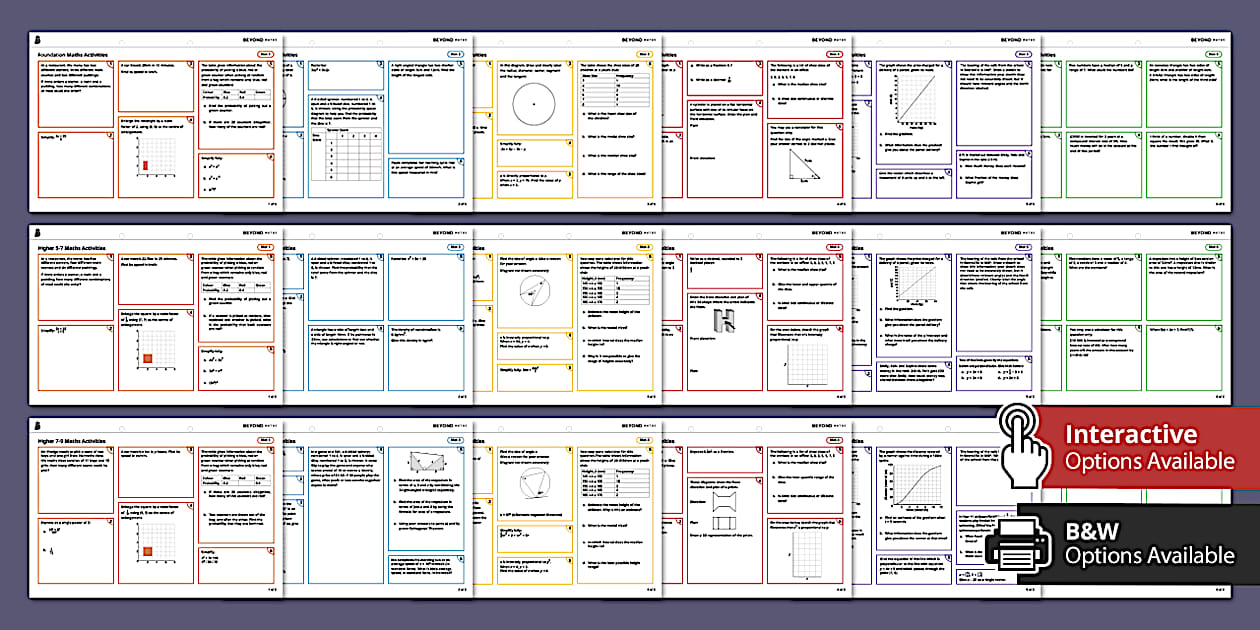Image resolution: width=1260 pixels, height=630 pixels.
Task: Open the circle diagram on the blue worksheet
Action: click(x=534, y=103)
